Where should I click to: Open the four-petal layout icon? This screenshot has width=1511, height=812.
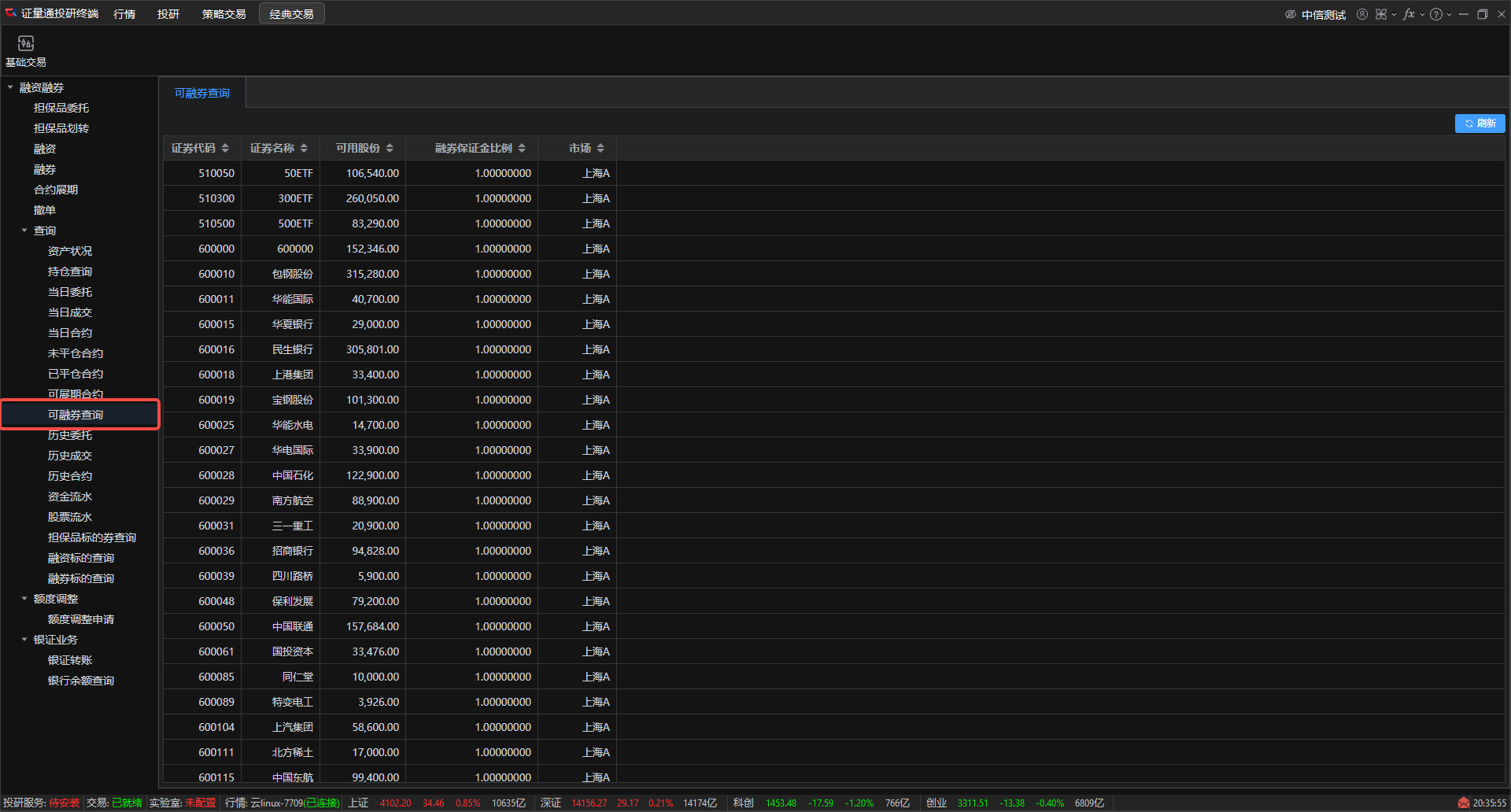tap(1381, 14)
